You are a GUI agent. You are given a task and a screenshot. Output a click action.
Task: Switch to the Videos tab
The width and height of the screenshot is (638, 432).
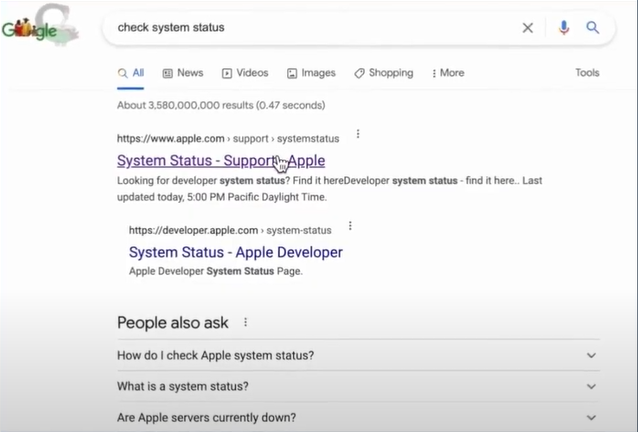[245, 73]
